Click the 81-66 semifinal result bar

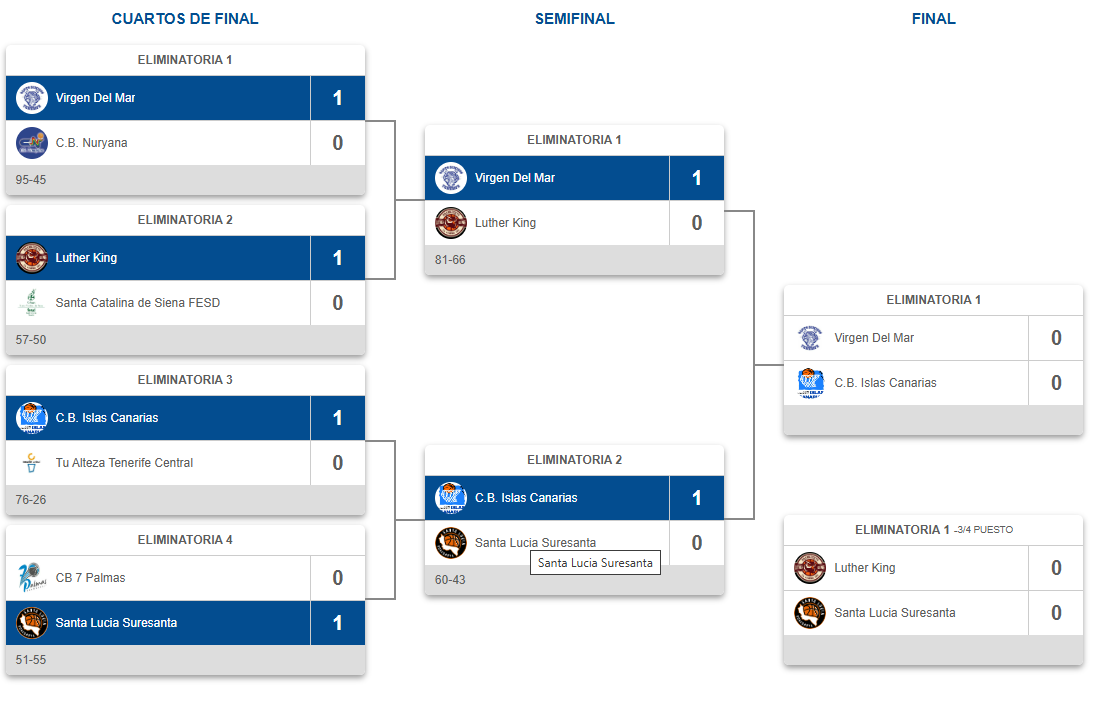[x=574, y=260]
